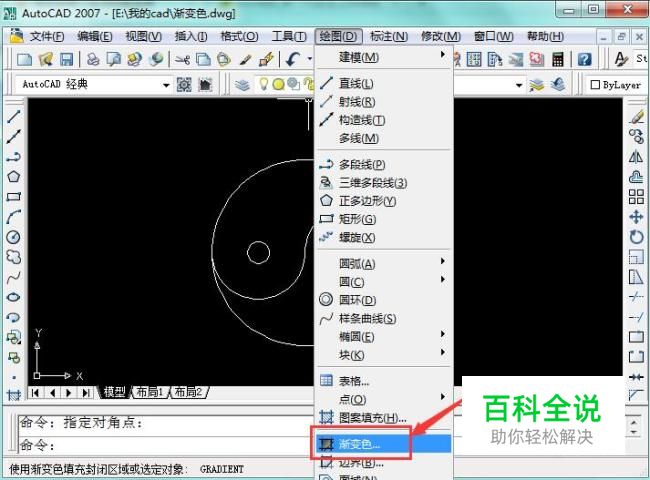Click the last-tab navigation arrow button

coord(85,393)
